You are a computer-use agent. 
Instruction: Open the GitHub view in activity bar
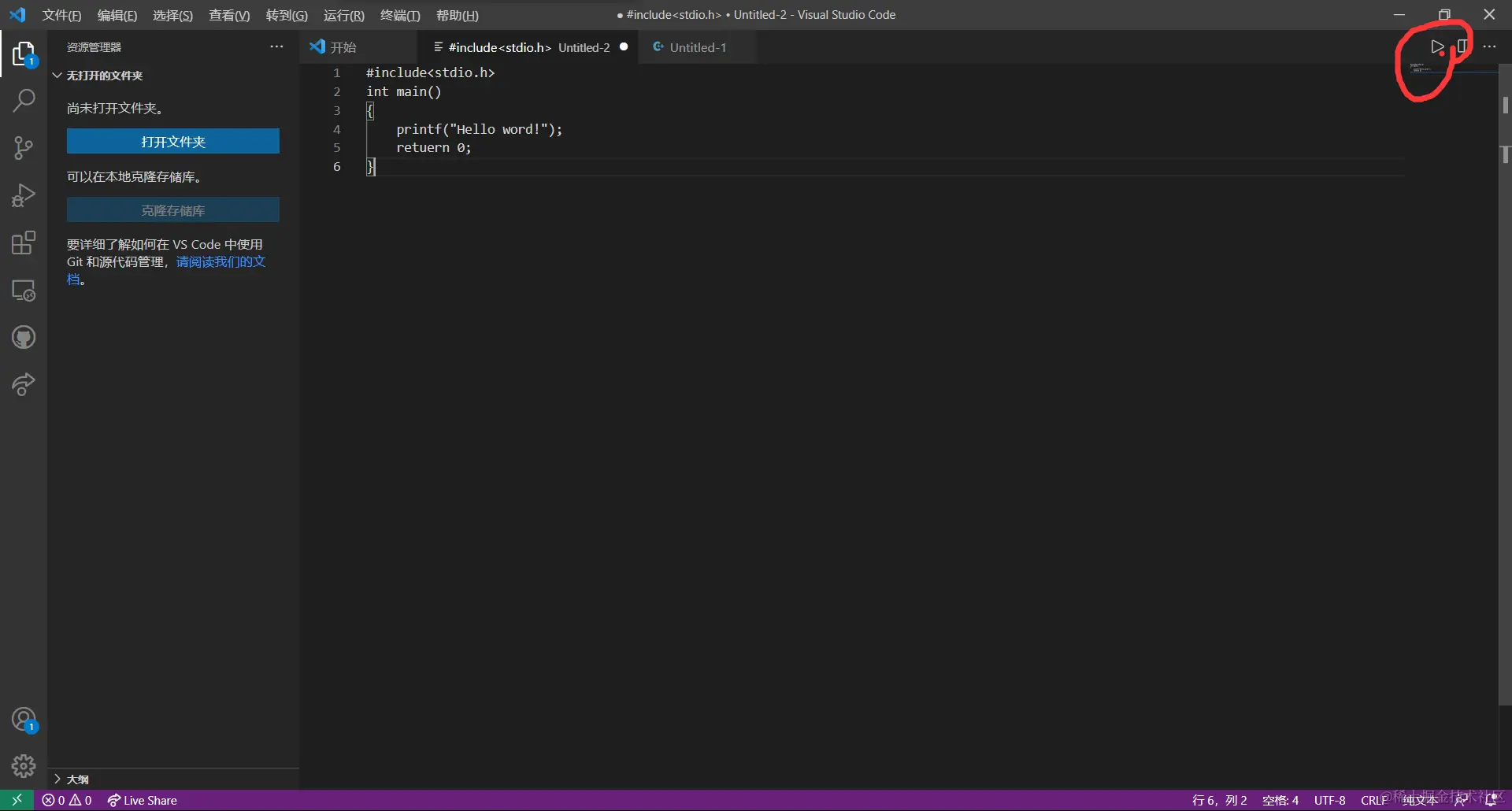(x=24, y=338)
